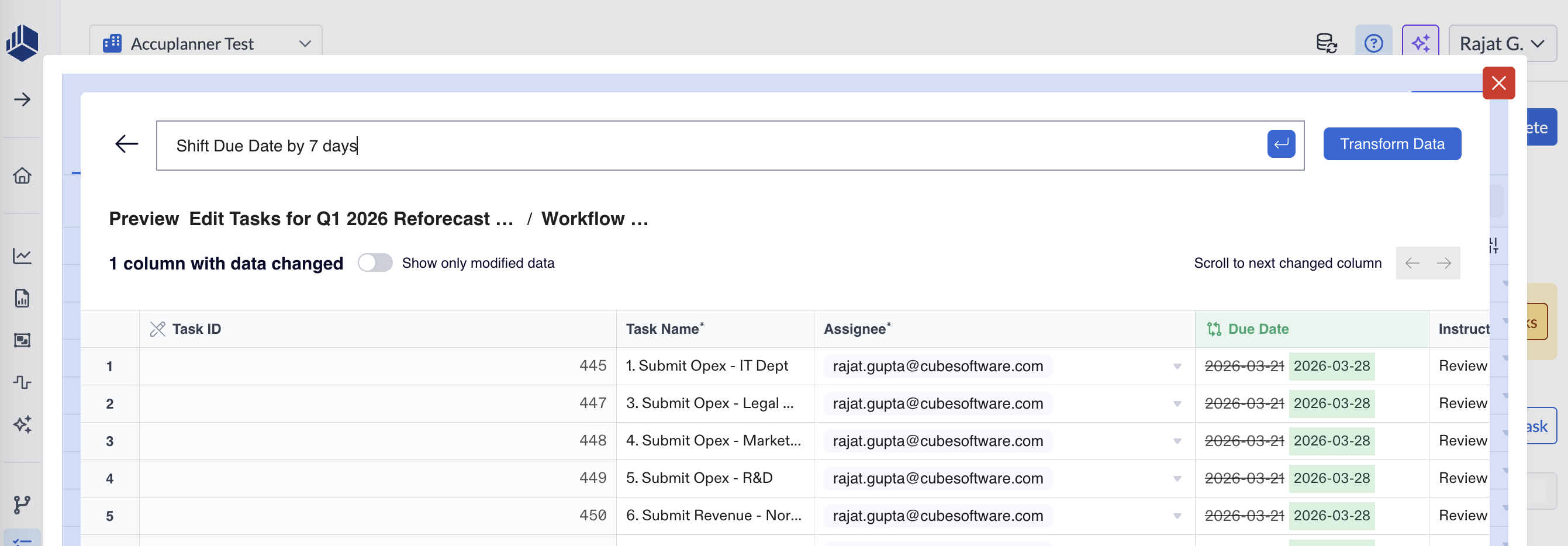Open the line chart analytics icon
This screenshot has width=1568, height=546.
point(22,255)
